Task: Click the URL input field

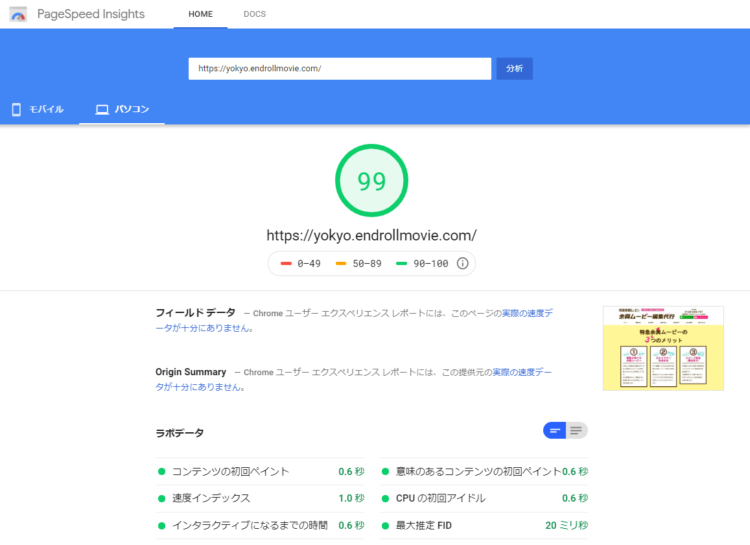Action: pos(340,68)
